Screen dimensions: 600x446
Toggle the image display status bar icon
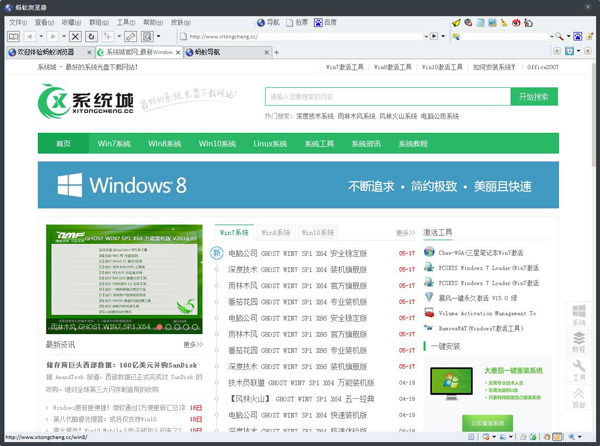(502, 437)
